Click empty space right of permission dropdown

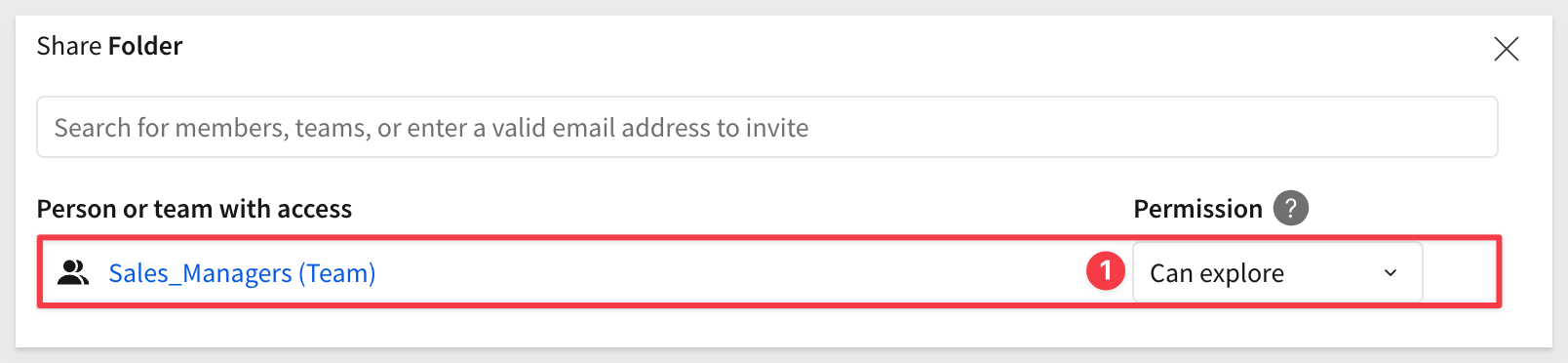pos(1460,272)
